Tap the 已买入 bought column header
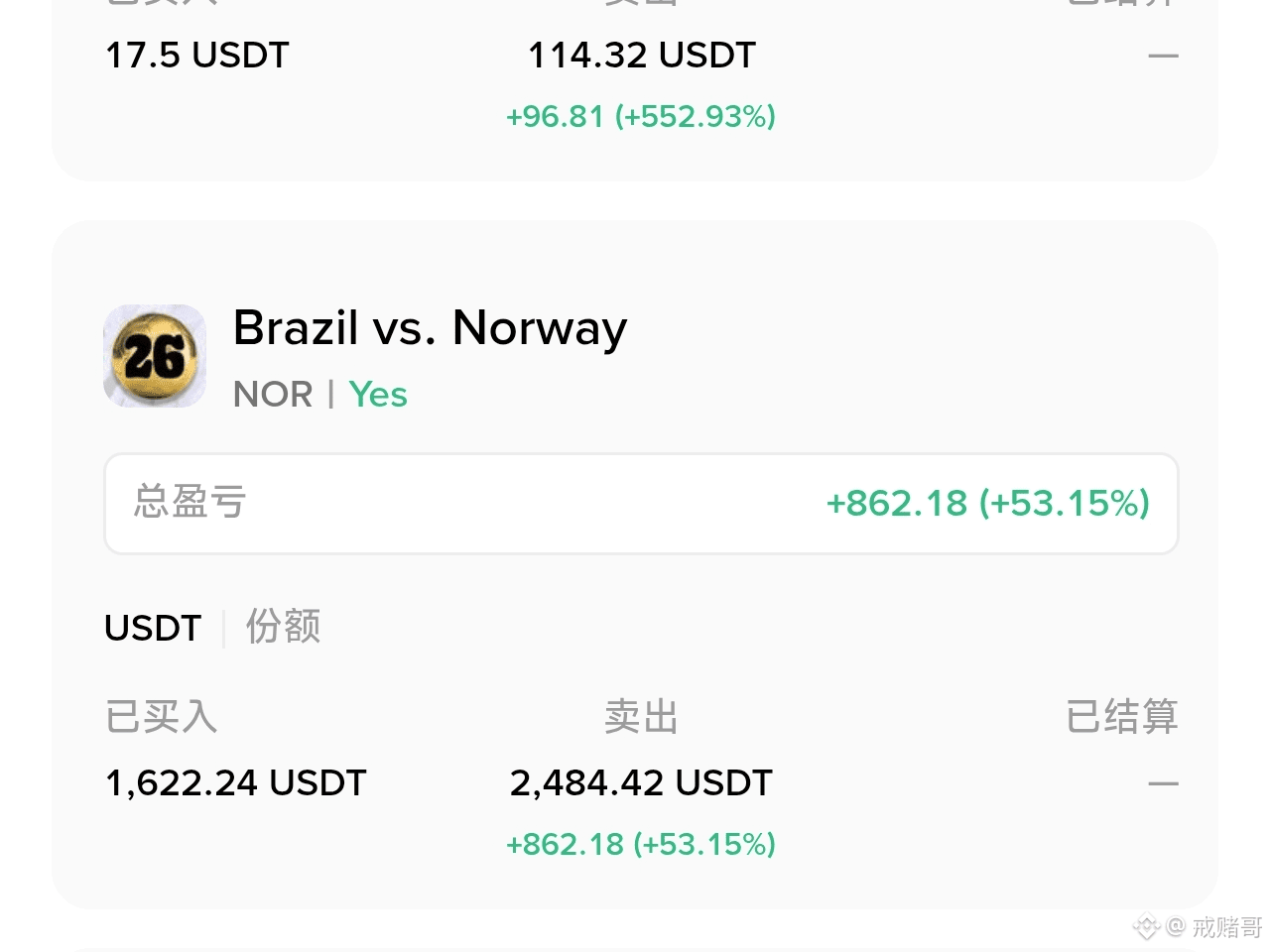 tap(161, 716)
